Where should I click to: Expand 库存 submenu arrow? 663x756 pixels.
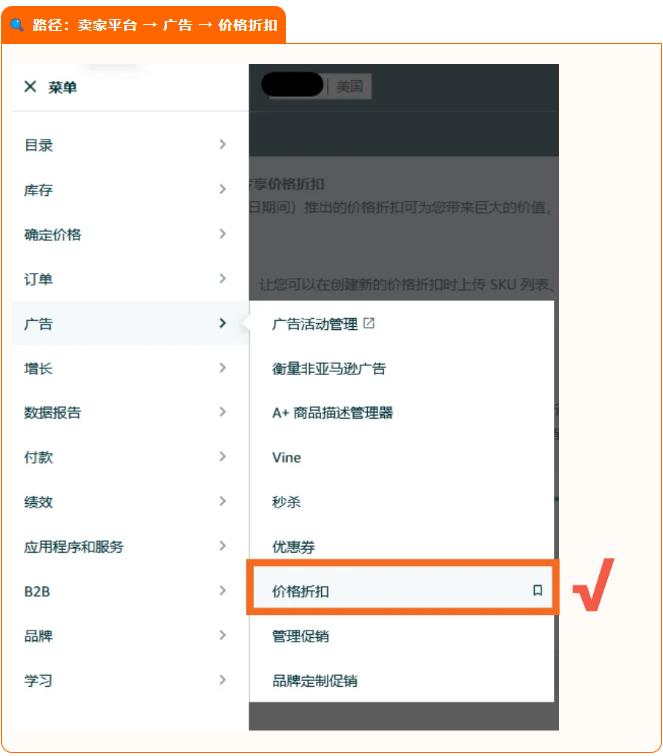click(222, 189)
